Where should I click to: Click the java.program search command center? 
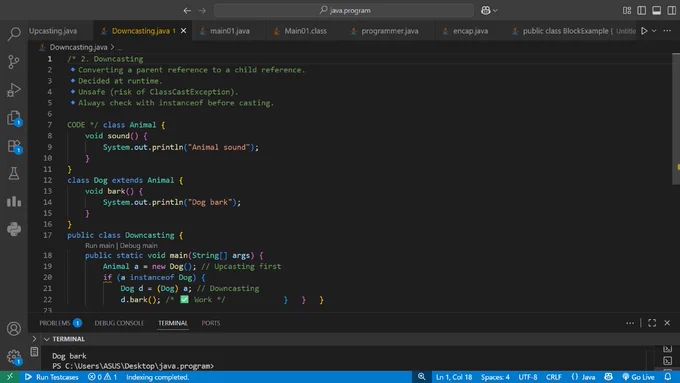[344, 10]
